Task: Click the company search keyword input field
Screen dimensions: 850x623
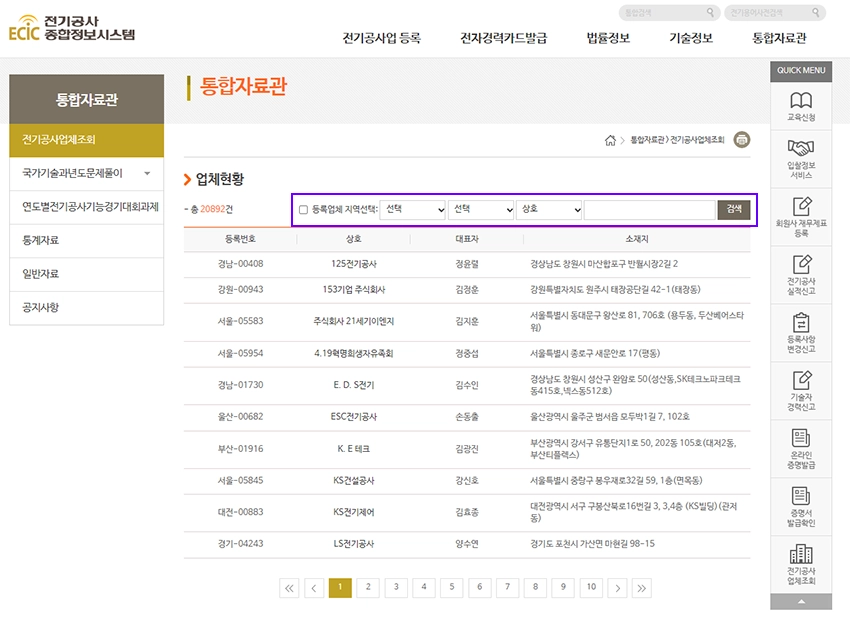Action: (649, 210)
